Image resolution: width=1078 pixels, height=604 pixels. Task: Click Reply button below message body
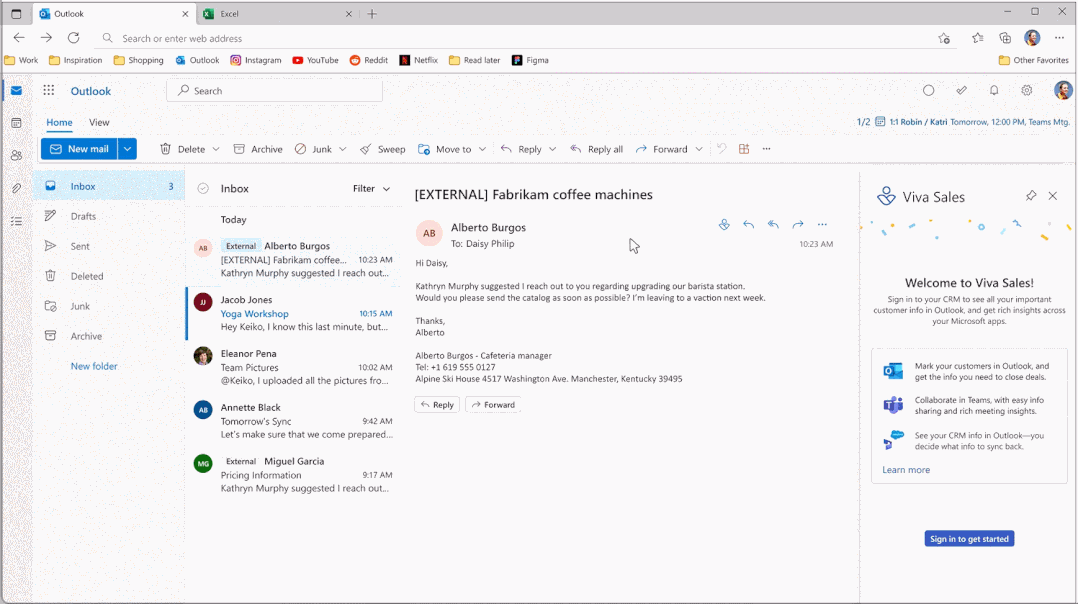(437, 405)
